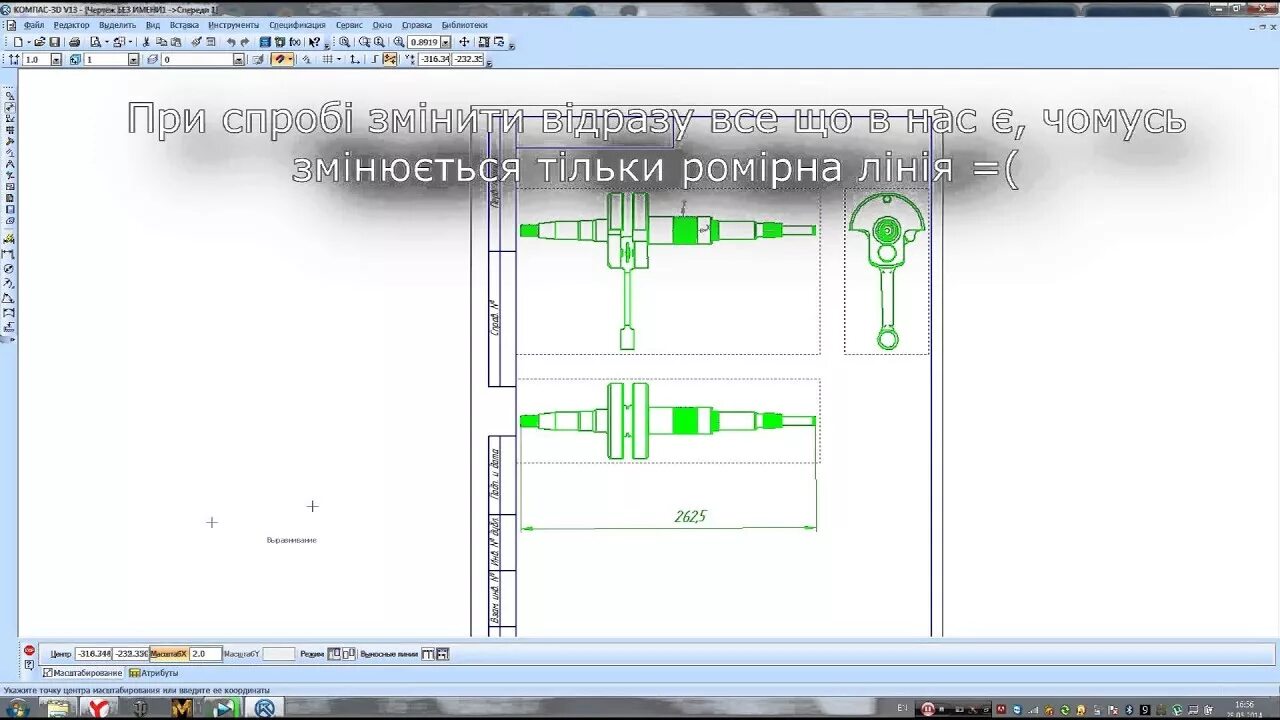The width and height of the screenshot is (1280, 720).
Task: Click the Print icon
Action: coord(74,42)
